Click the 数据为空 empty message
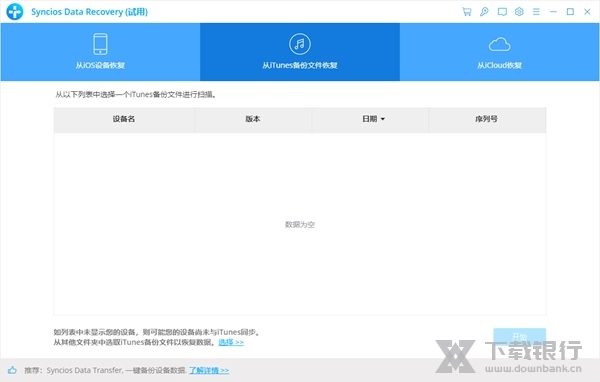Screen dimensions: 600x382 tap(300, 225)
